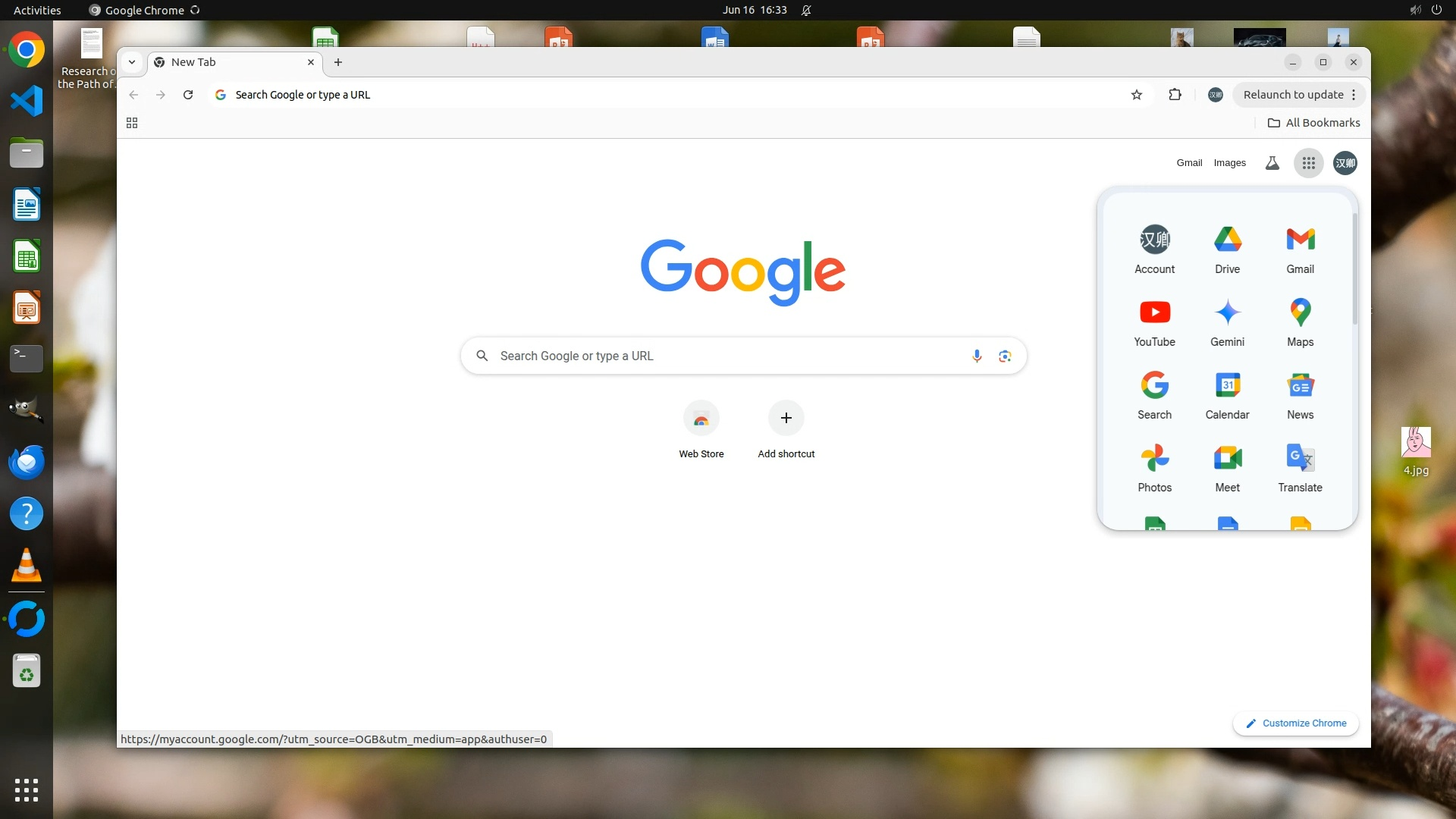
Task: Click the voice search microphone icon
Action: 977,356
